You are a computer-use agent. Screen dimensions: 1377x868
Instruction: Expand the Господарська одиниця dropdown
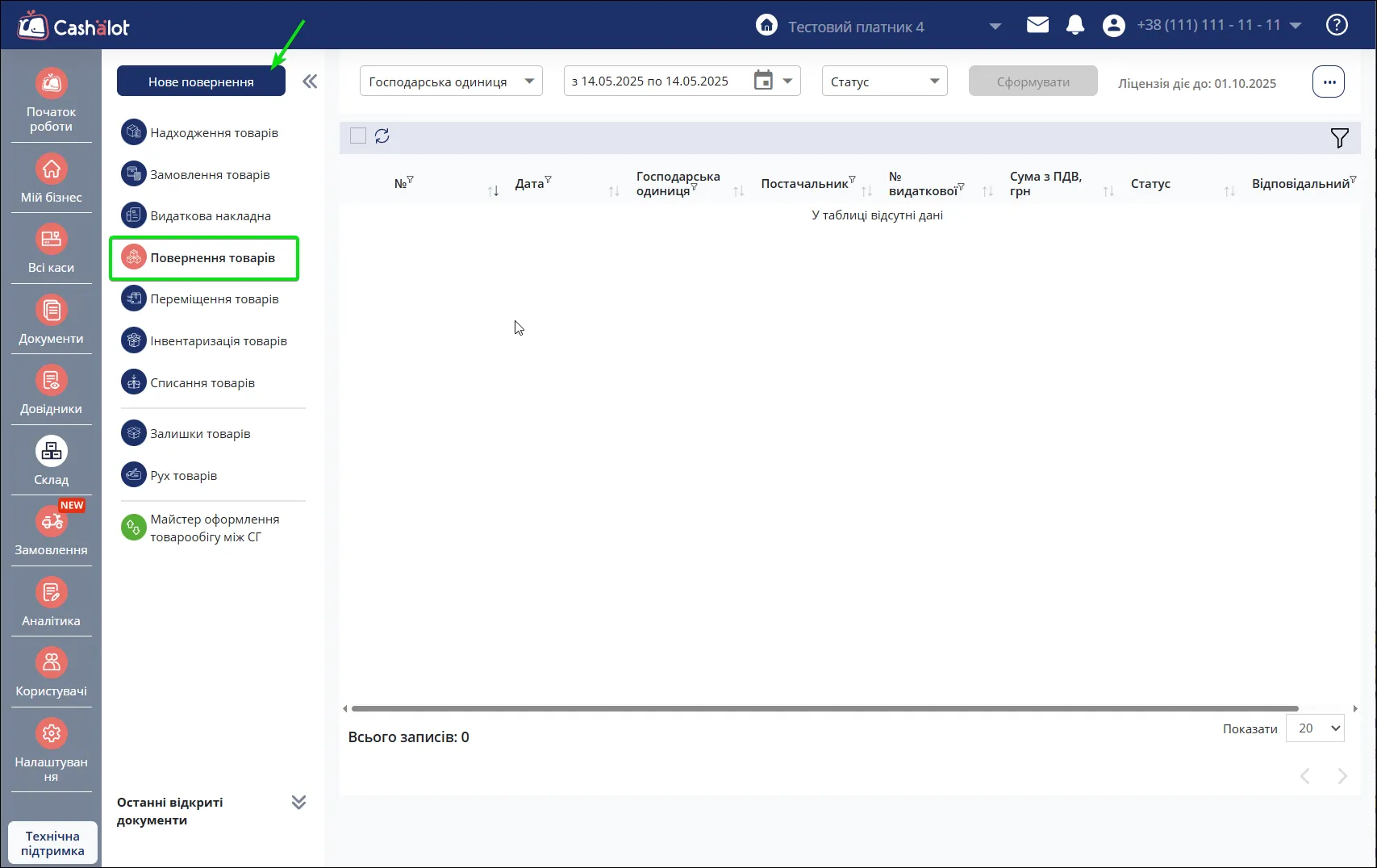click(x=451, y=81)
